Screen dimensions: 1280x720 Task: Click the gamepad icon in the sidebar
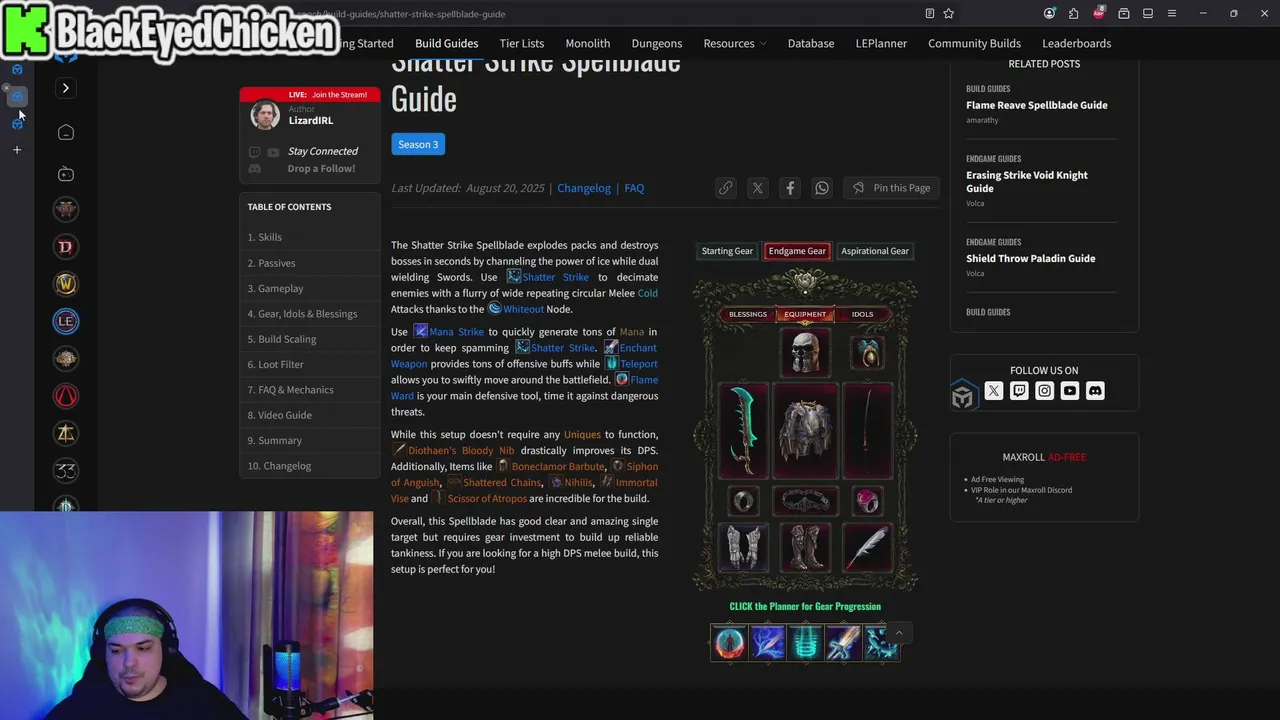point(66,174)
